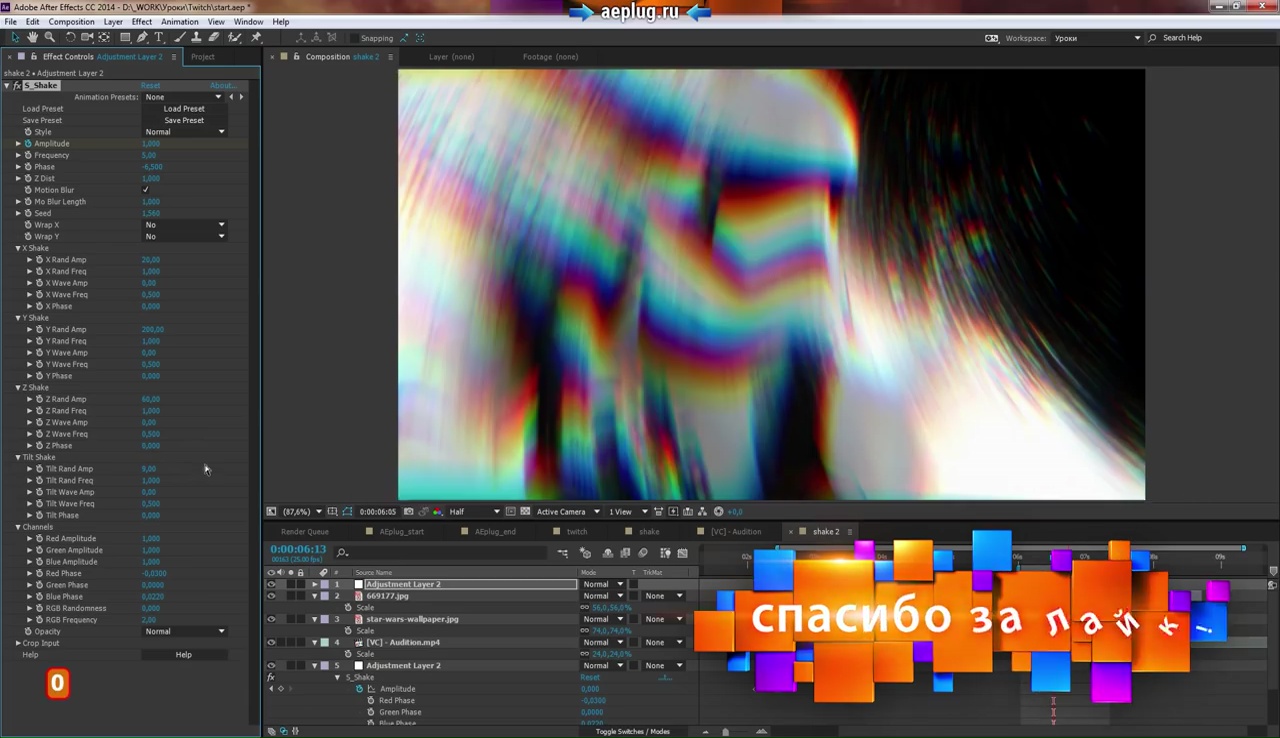Take a snapshot with the camera icon
1280x738 pixels.
tap(408, 512)
